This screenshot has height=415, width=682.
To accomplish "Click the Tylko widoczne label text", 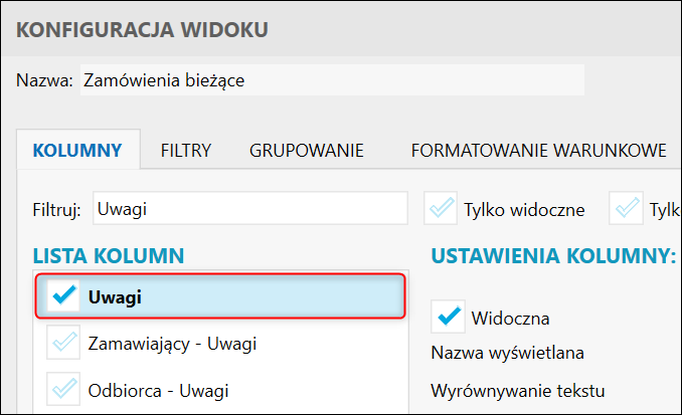I will 524,210.
